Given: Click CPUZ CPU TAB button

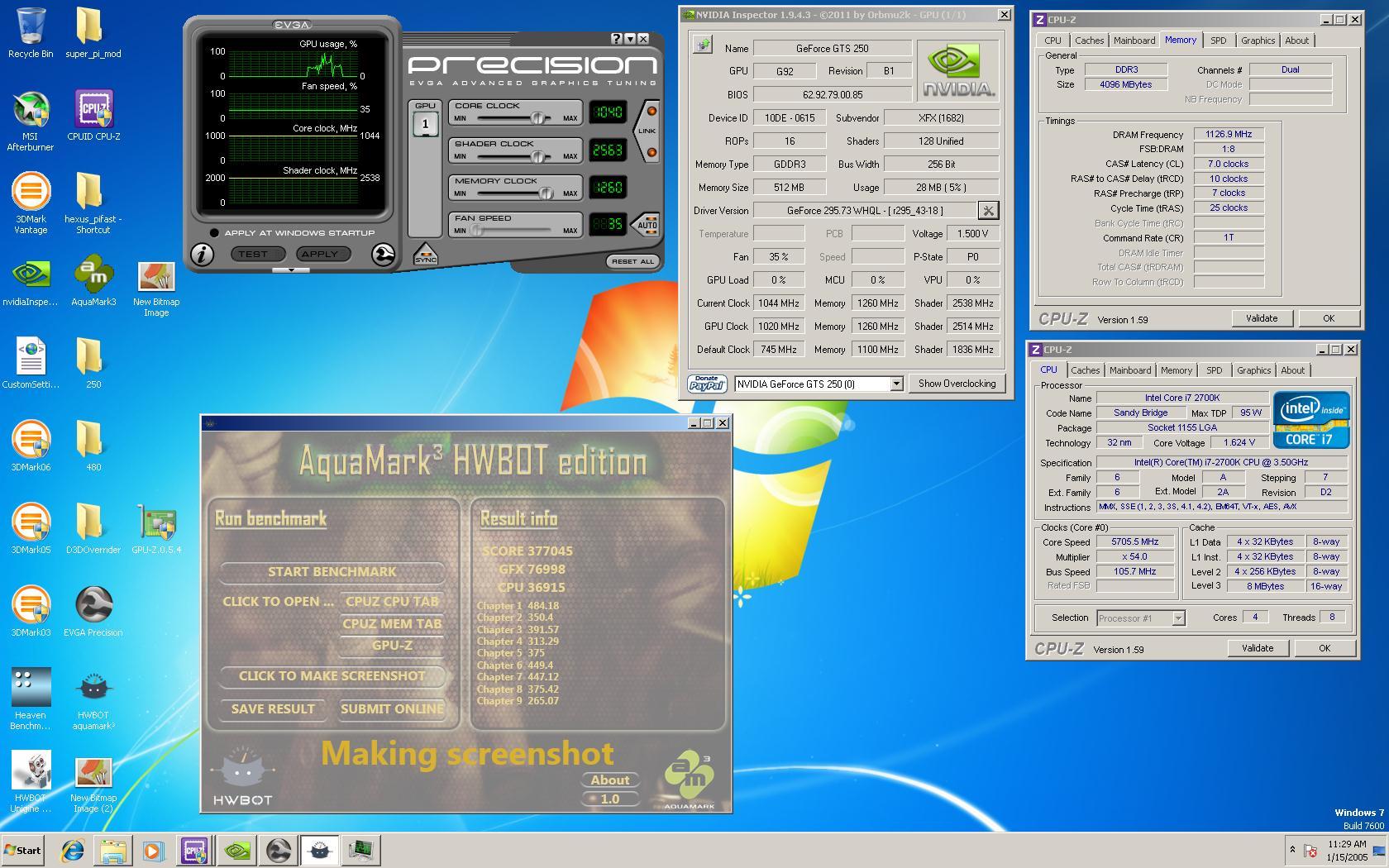Looking at the screenshot, I should (x=392, y=602).
